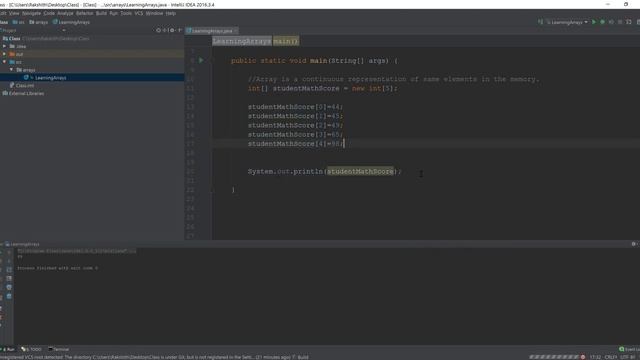640x360 pixels.
Task: Open the VCS menu
Action: 139,13
